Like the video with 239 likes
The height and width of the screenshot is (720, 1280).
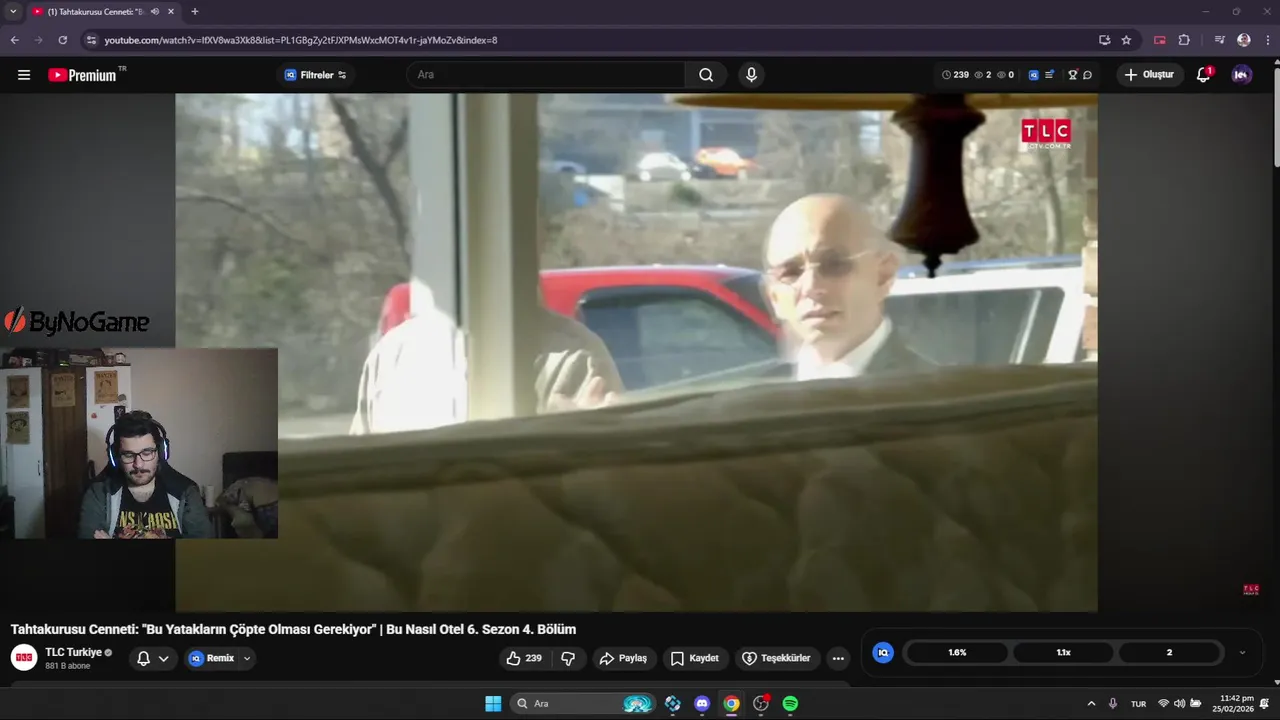point(524,658)
